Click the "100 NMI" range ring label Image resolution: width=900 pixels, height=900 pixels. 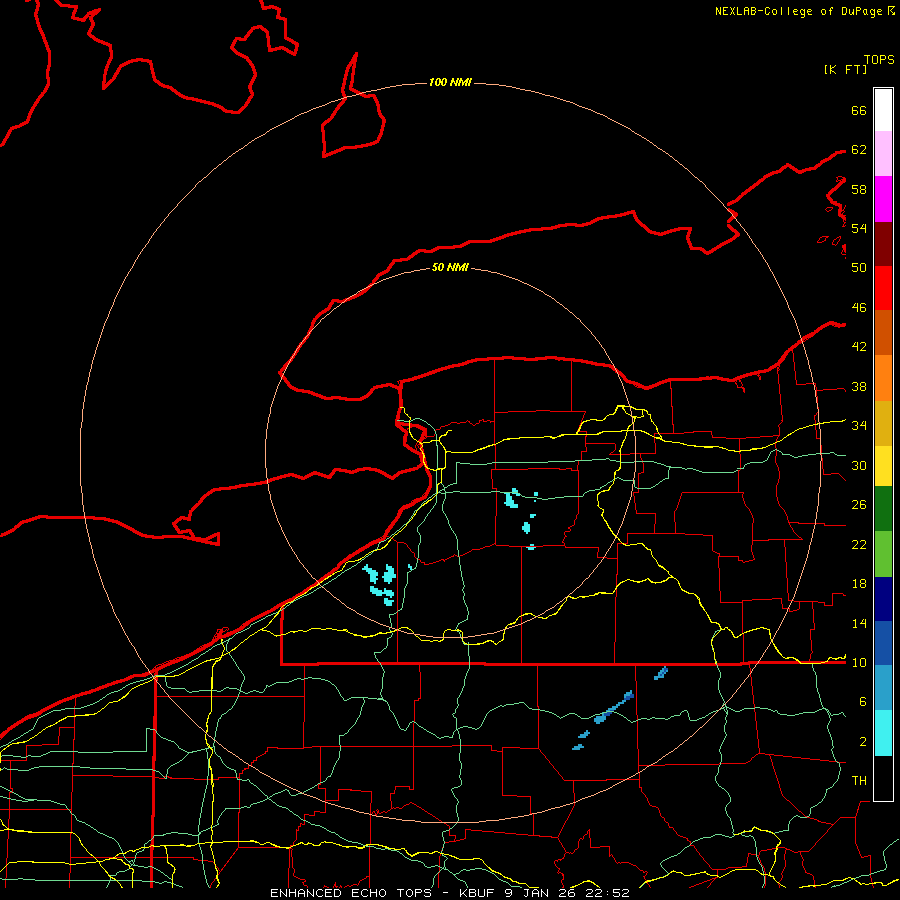450,83
